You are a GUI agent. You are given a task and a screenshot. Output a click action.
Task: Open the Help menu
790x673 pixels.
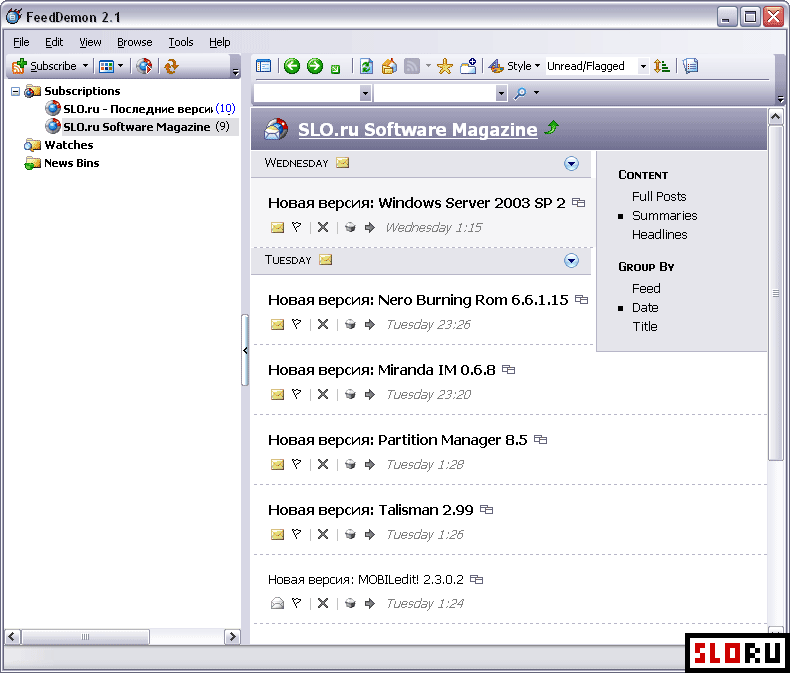pyautogui.click(x=220, y=42)
